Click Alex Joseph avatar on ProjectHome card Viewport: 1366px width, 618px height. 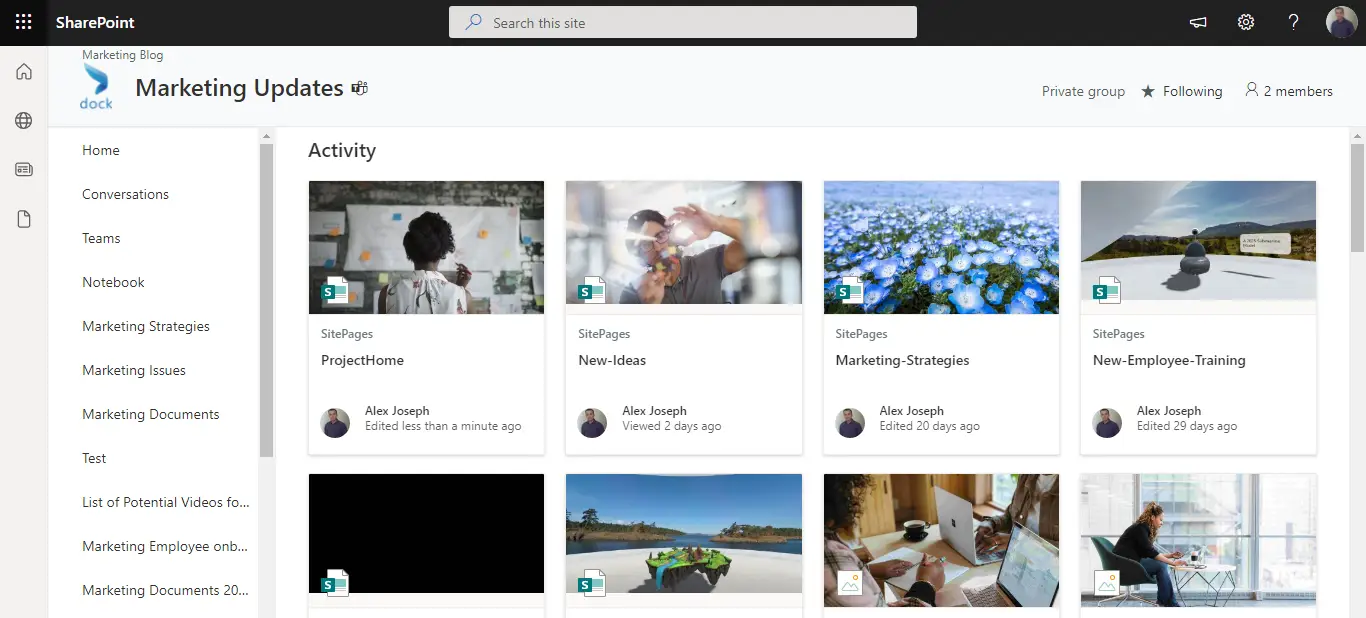point(335,422)
